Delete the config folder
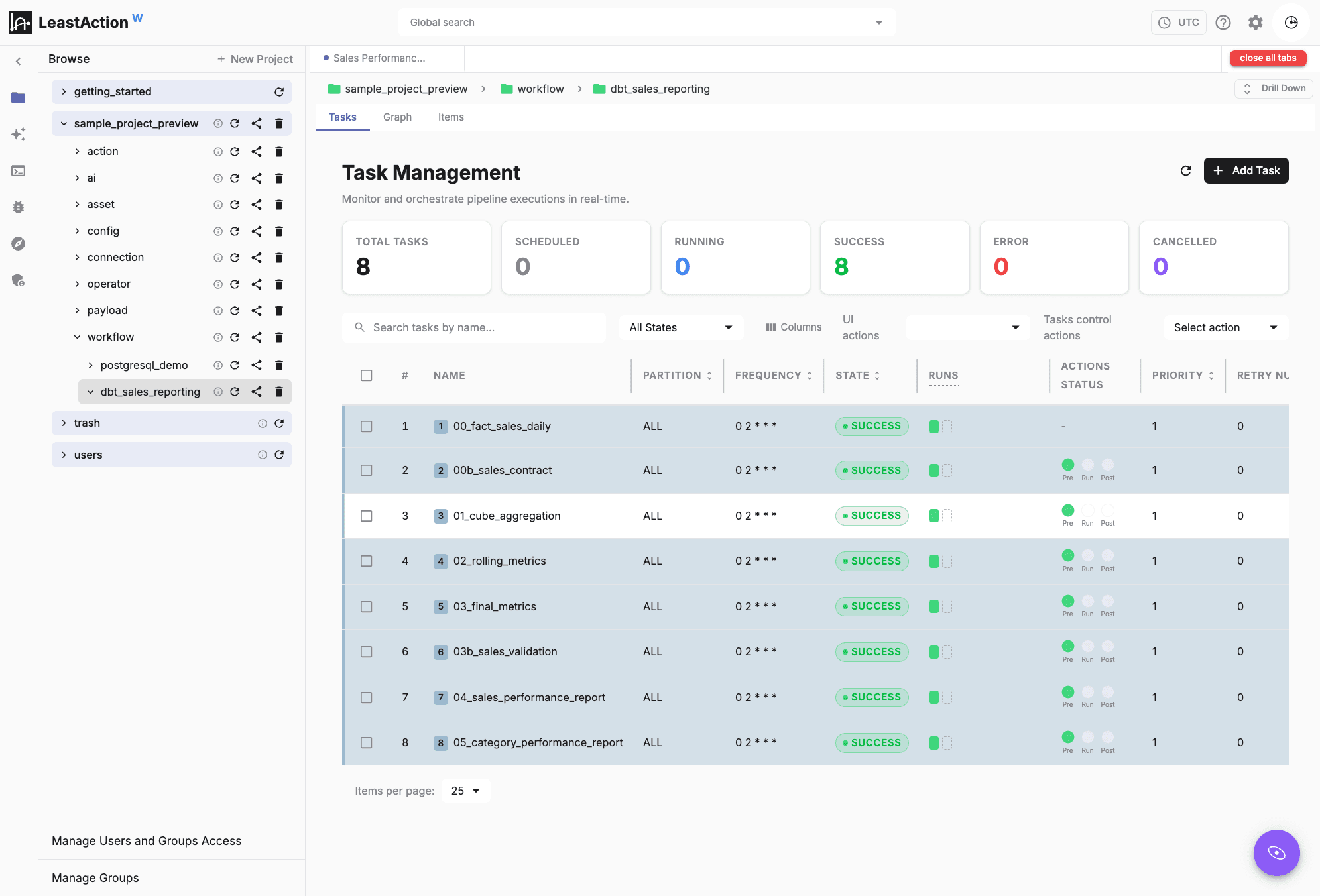1320x896 pixels. pyautogui.click(x=279, y=231)
